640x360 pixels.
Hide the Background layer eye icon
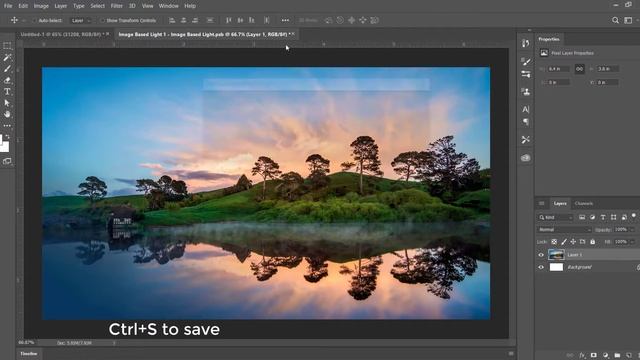click(541, 267)
